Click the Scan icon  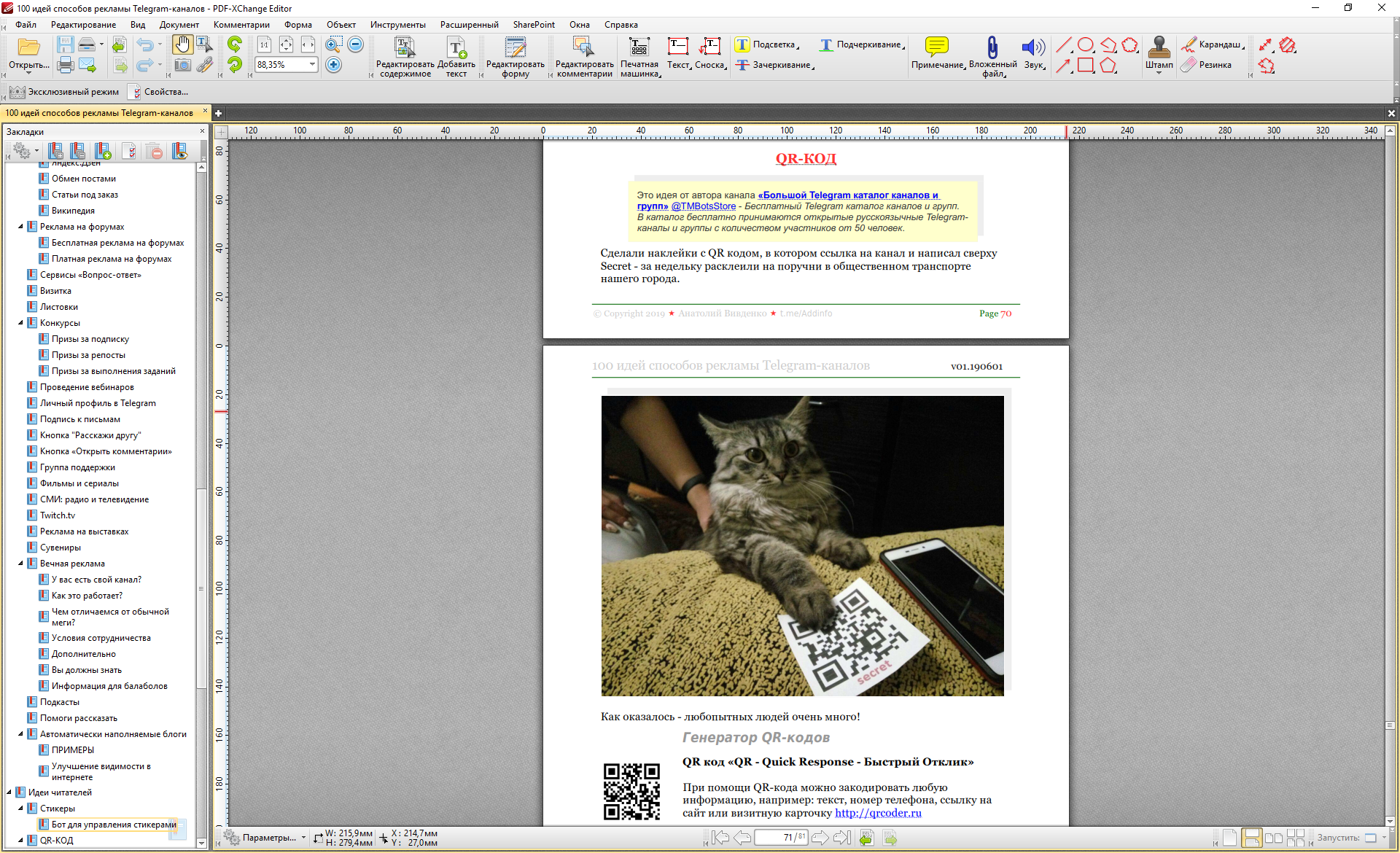point(87,45)
